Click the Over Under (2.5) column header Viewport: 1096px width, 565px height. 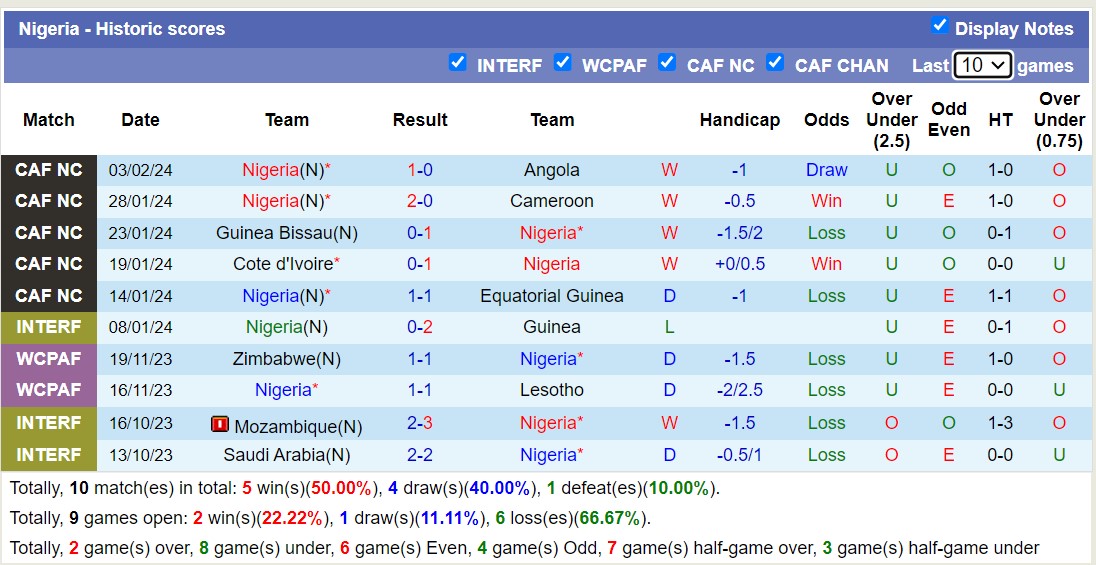(x=891, y=120)
